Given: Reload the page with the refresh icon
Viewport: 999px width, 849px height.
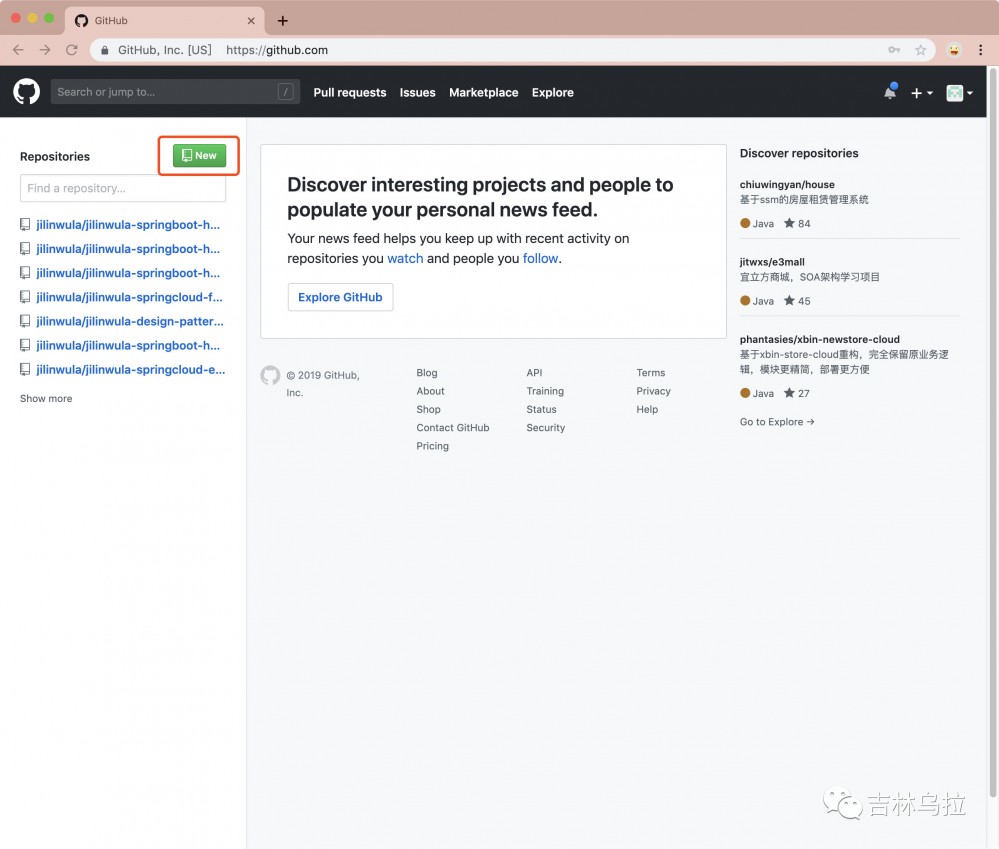Looking at the screenshot, I should point(72,50).
